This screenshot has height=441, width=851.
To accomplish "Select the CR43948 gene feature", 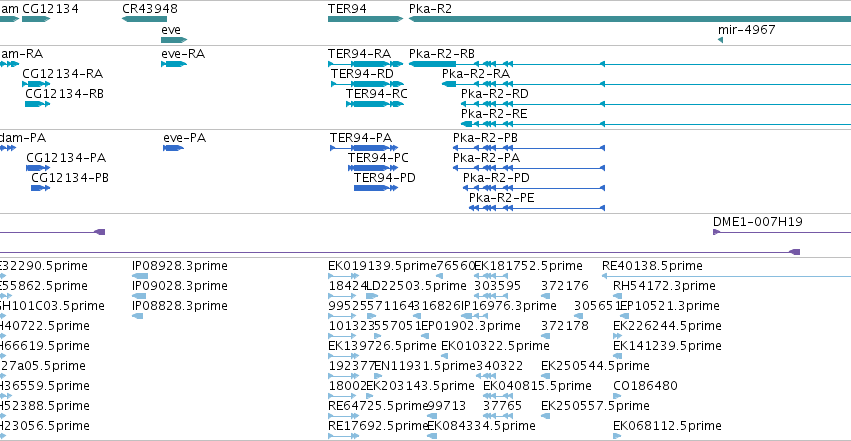I will pyautogui.click(x=144, y=19).
